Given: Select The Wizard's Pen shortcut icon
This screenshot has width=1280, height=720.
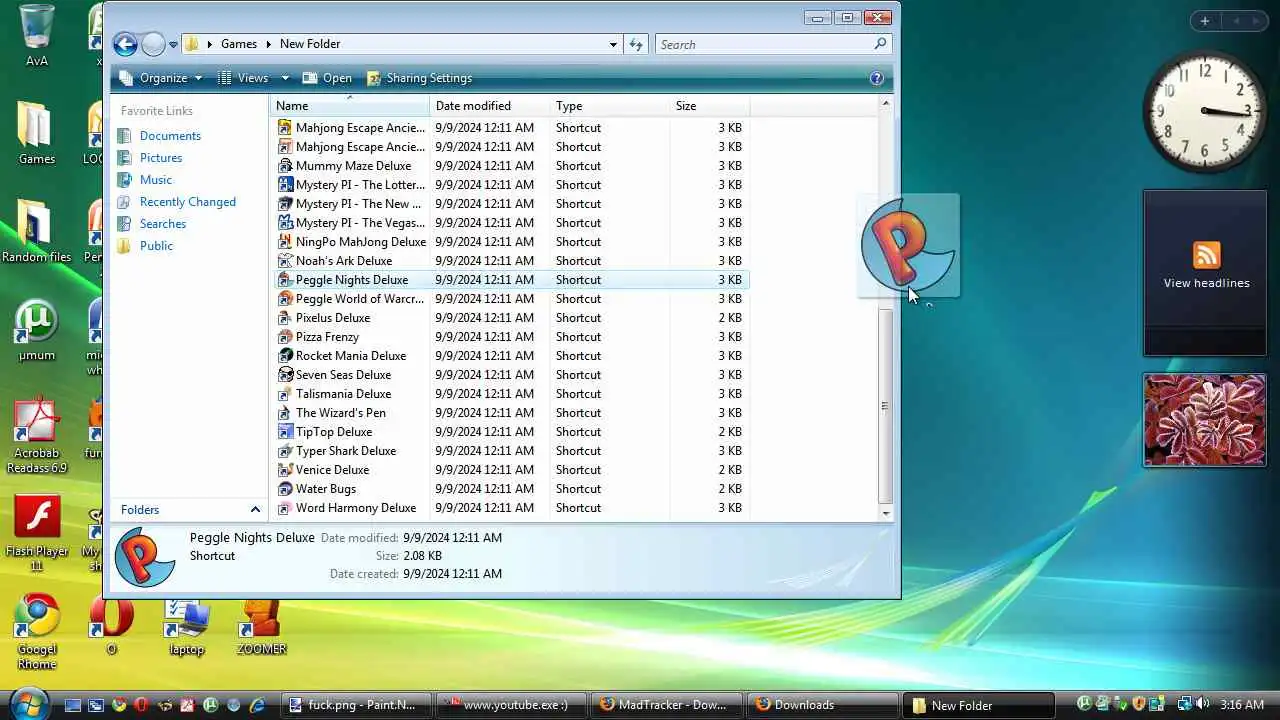Looking at the screenshot, I should (x=285, y=413).
